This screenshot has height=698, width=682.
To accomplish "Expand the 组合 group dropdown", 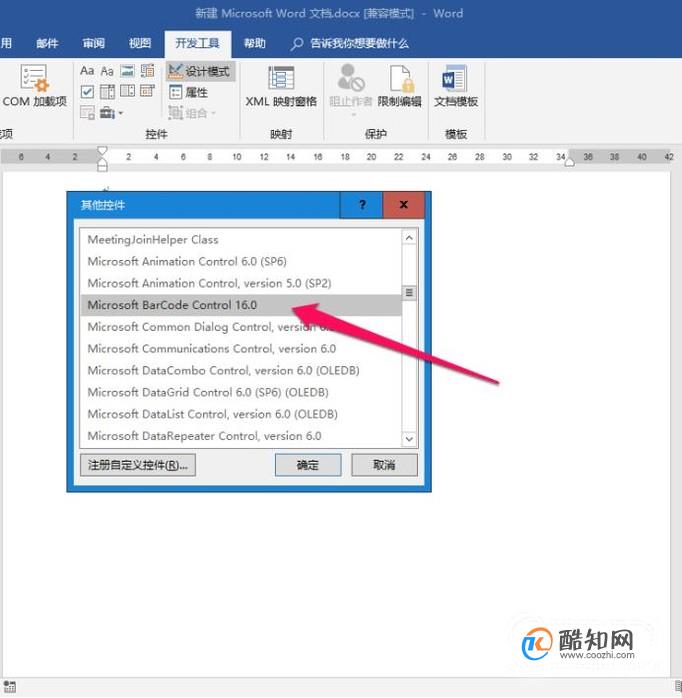I will coord(192,113).
